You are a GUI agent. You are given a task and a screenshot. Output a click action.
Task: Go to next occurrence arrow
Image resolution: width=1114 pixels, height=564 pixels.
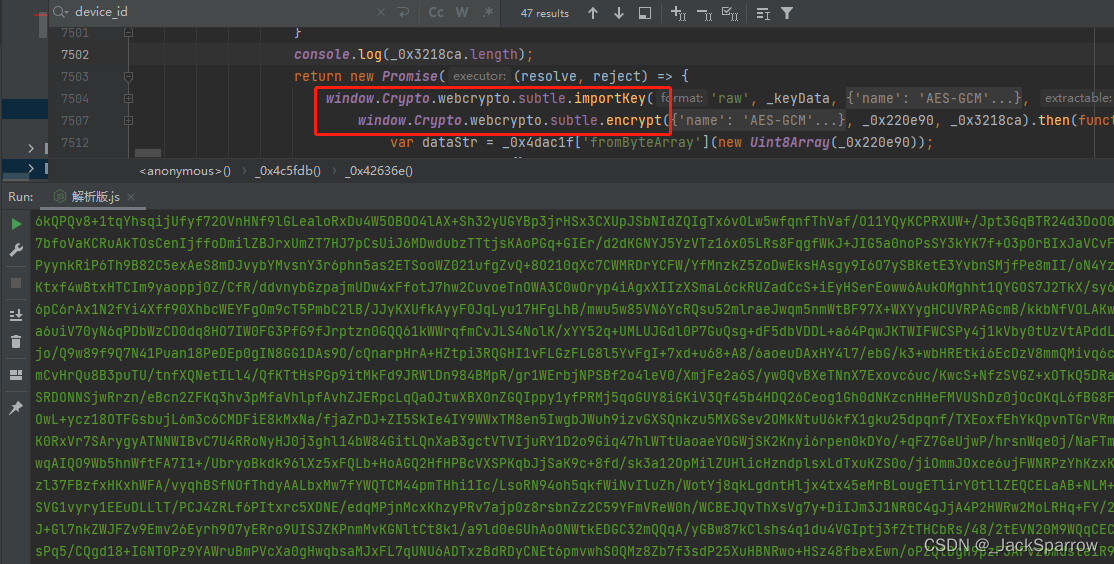click(x=619, y=13)
